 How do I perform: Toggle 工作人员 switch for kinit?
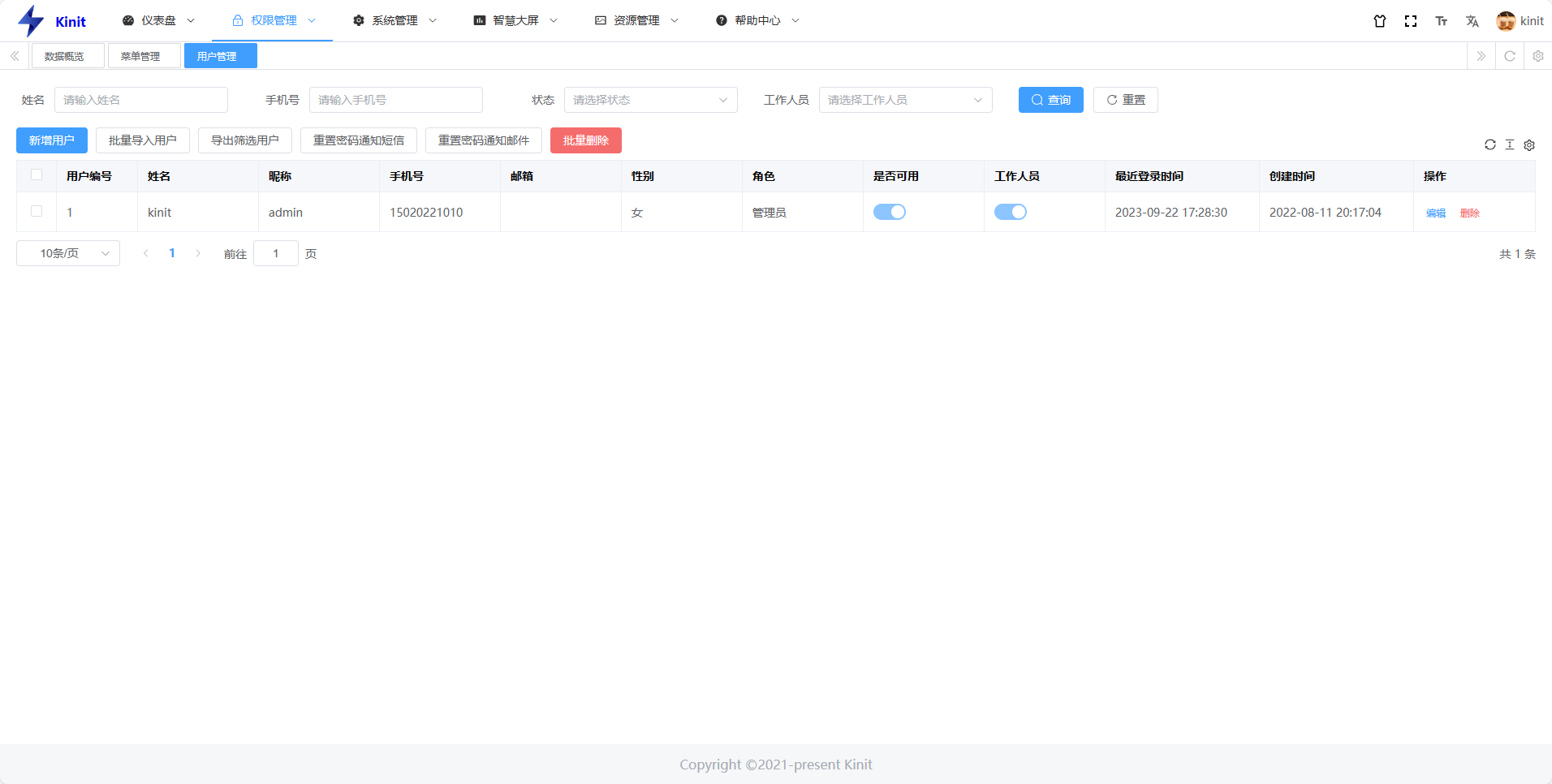[x=1011, y=212]
